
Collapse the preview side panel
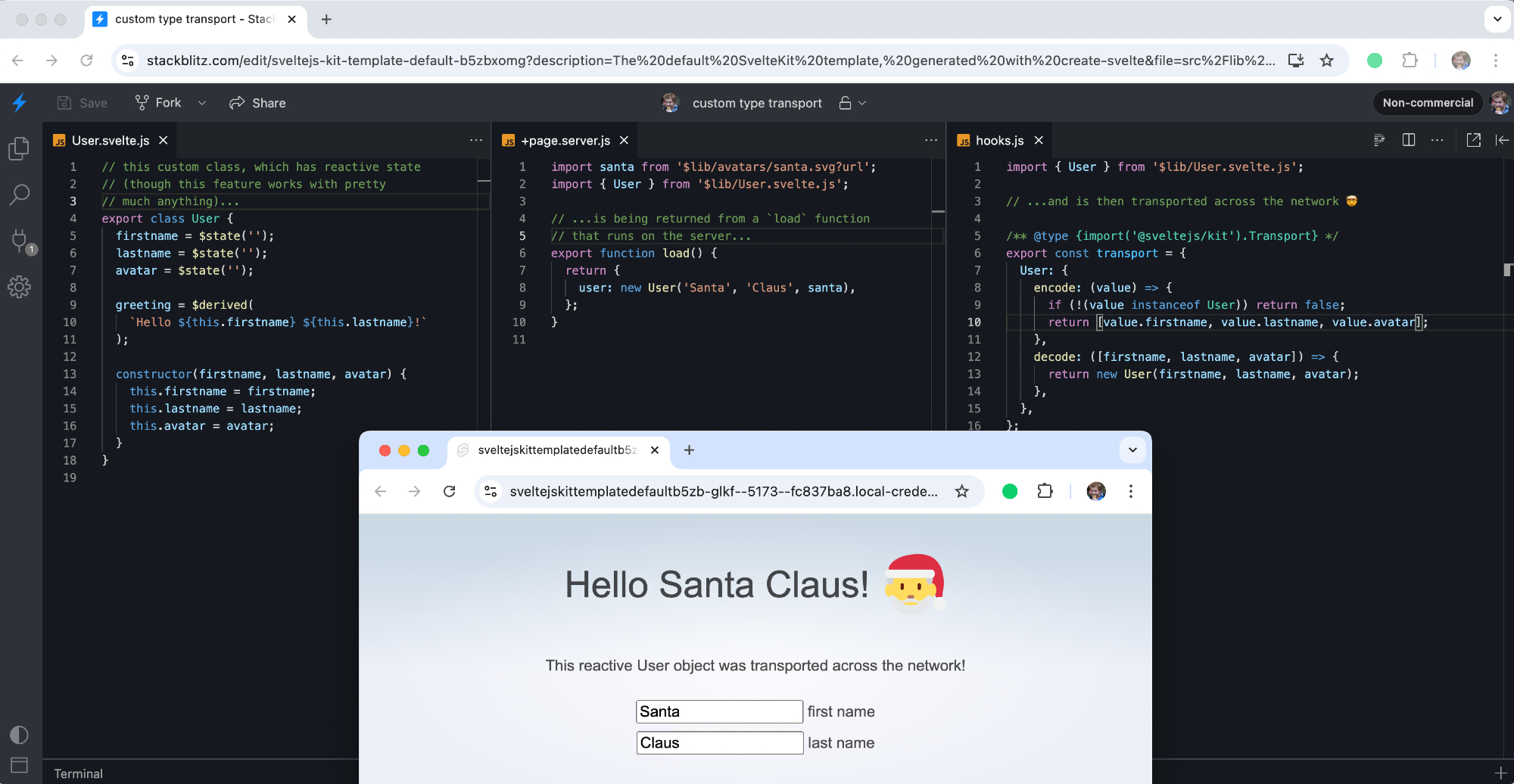tap(1502, 140)
